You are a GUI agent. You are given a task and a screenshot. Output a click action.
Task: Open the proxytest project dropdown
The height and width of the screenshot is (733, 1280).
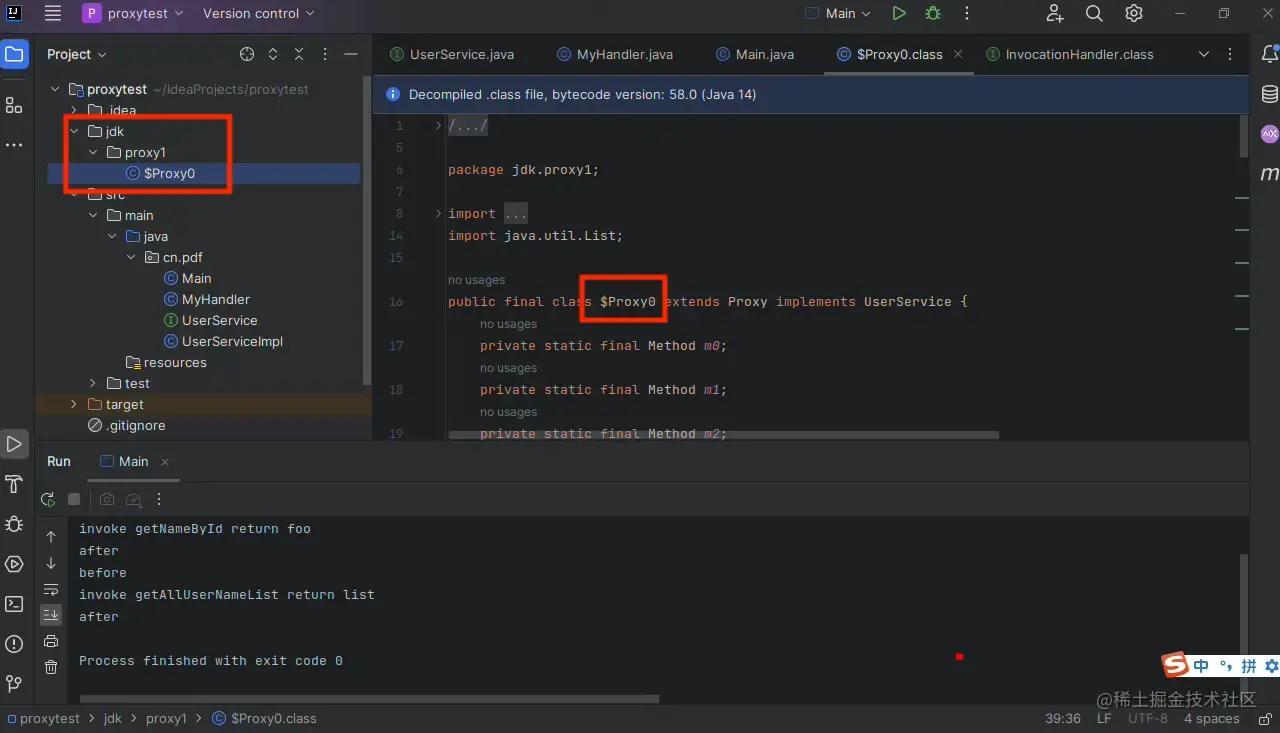pyautogui.click(x=135, y=13)
